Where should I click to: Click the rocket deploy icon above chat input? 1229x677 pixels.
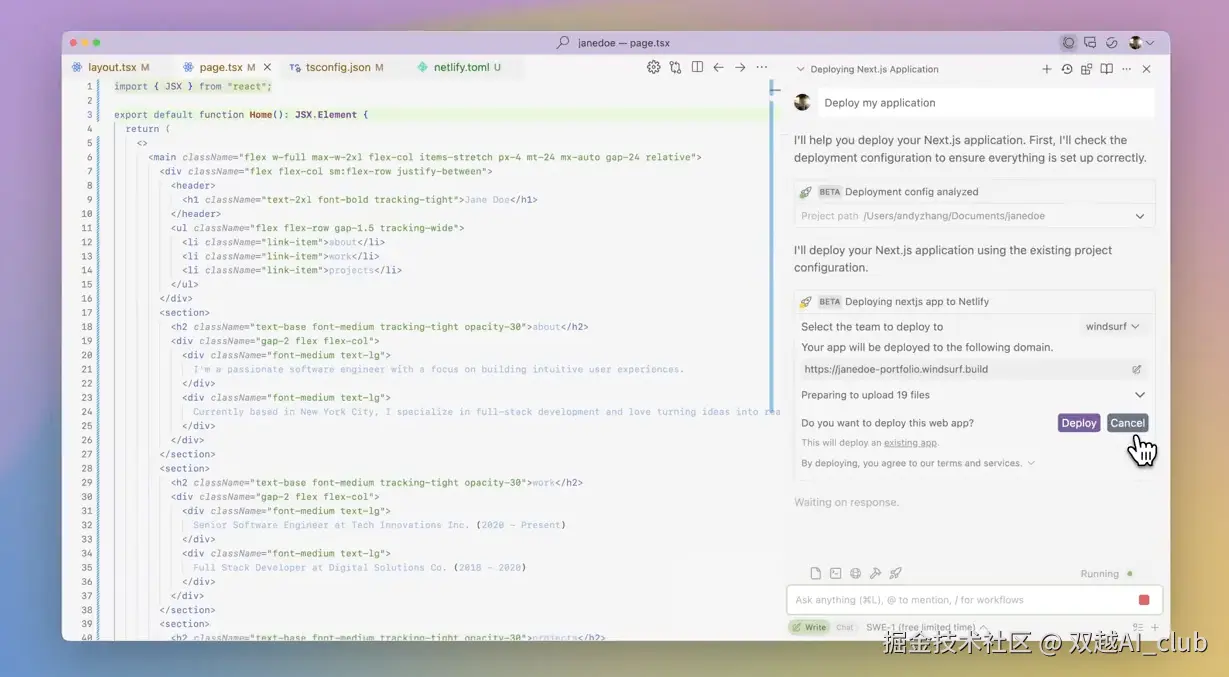point(896,573)
